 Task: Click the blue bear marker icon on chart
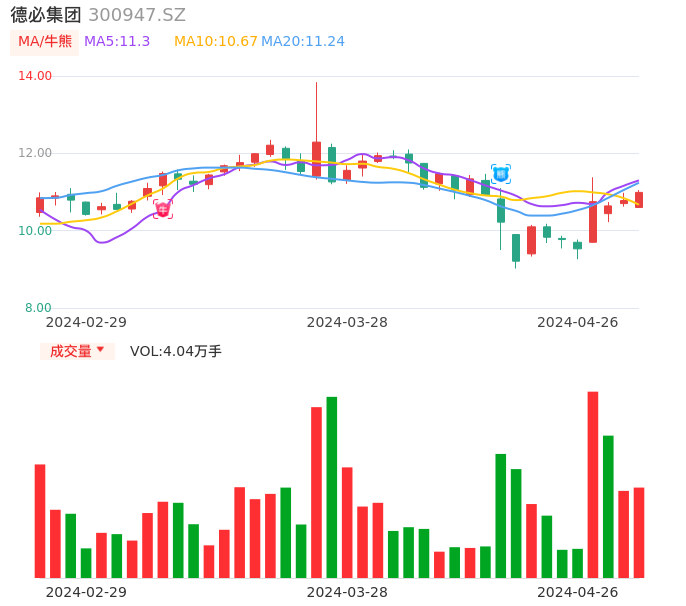[500, 174]
